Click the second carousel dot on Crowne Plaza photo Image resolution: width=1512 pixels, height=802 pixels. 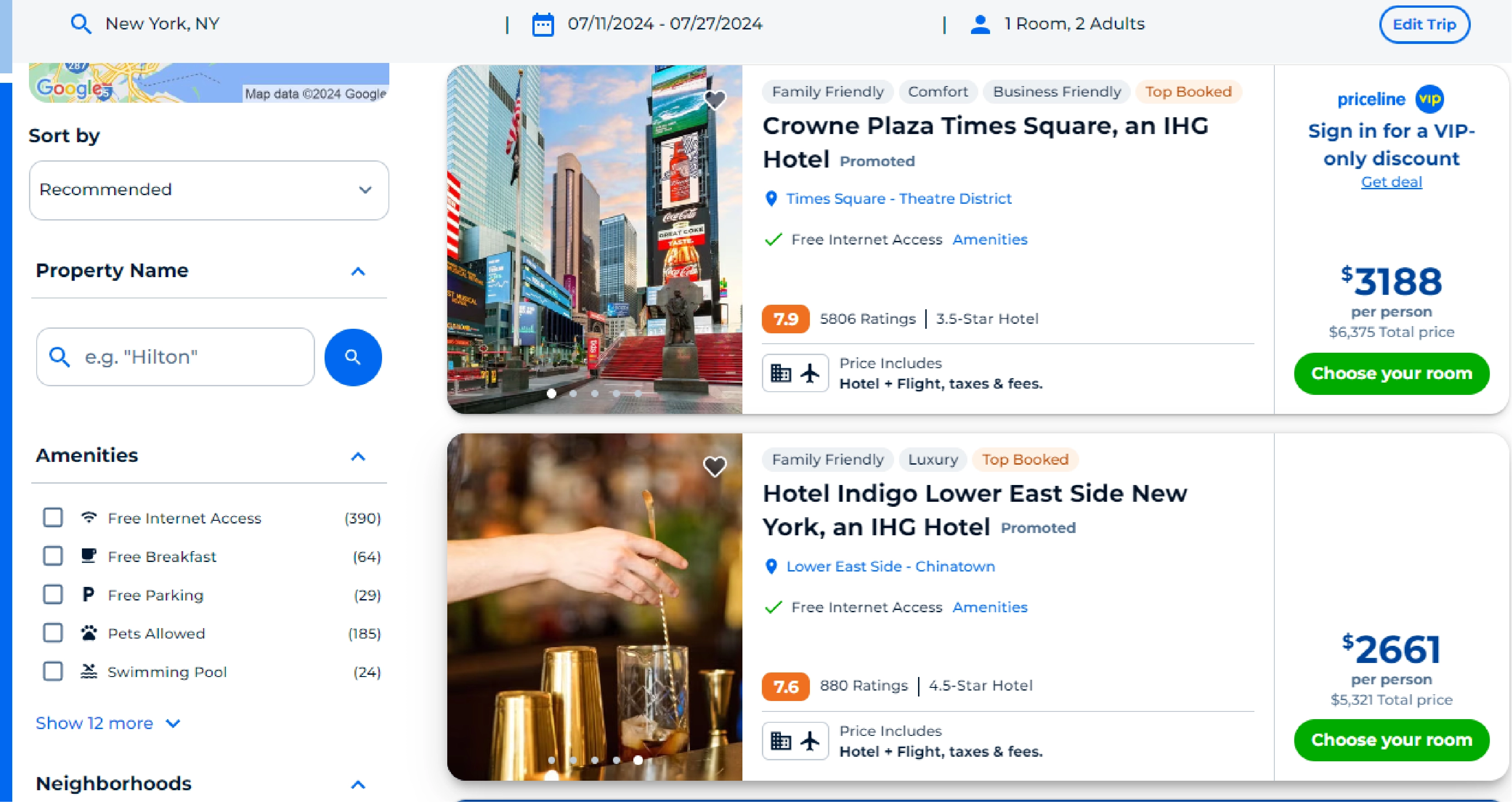point(573,394)
